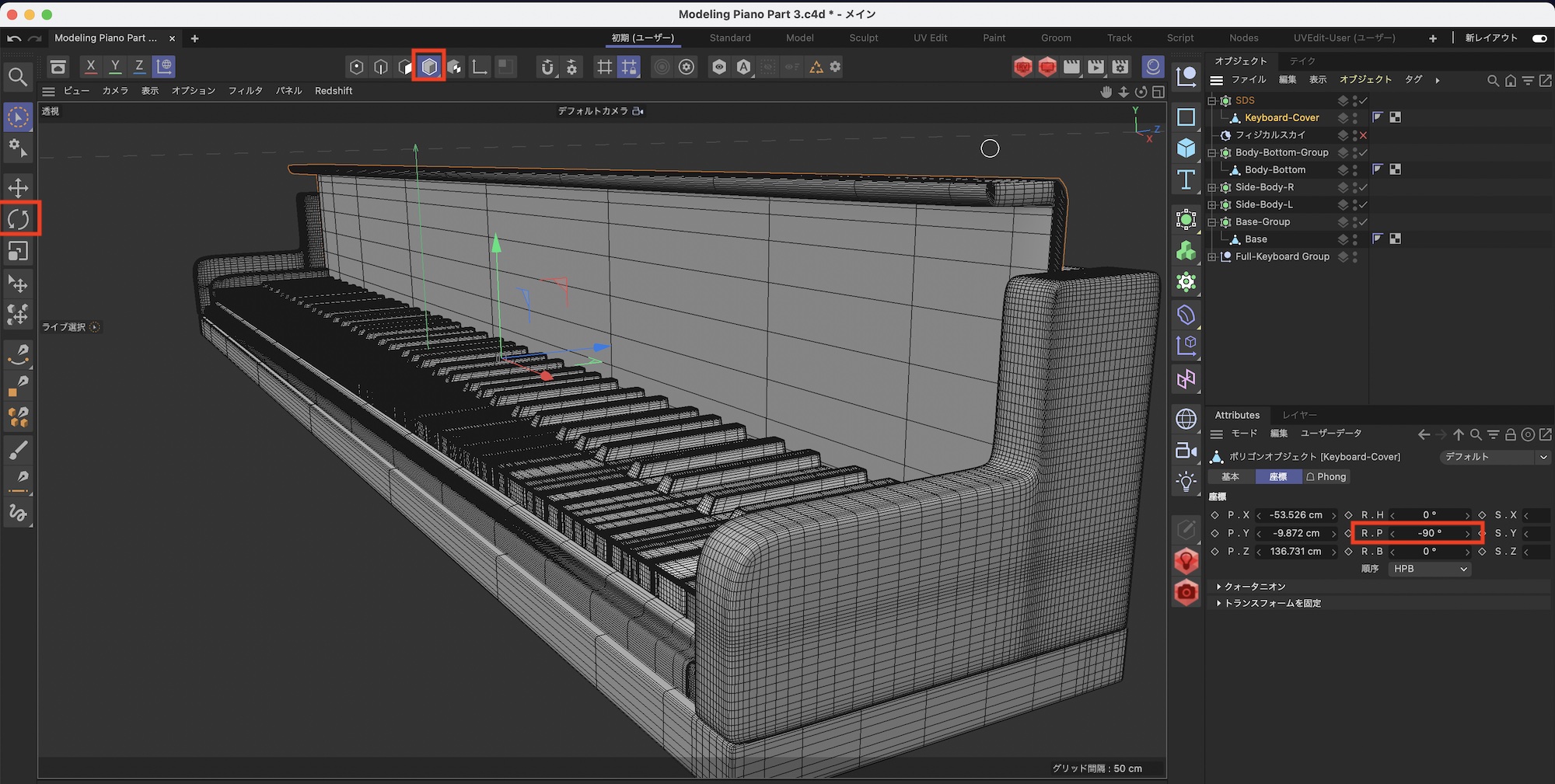Open the search magnifier in left toolbar
This screenshot has width=1555, height=784.
(18, 76)
